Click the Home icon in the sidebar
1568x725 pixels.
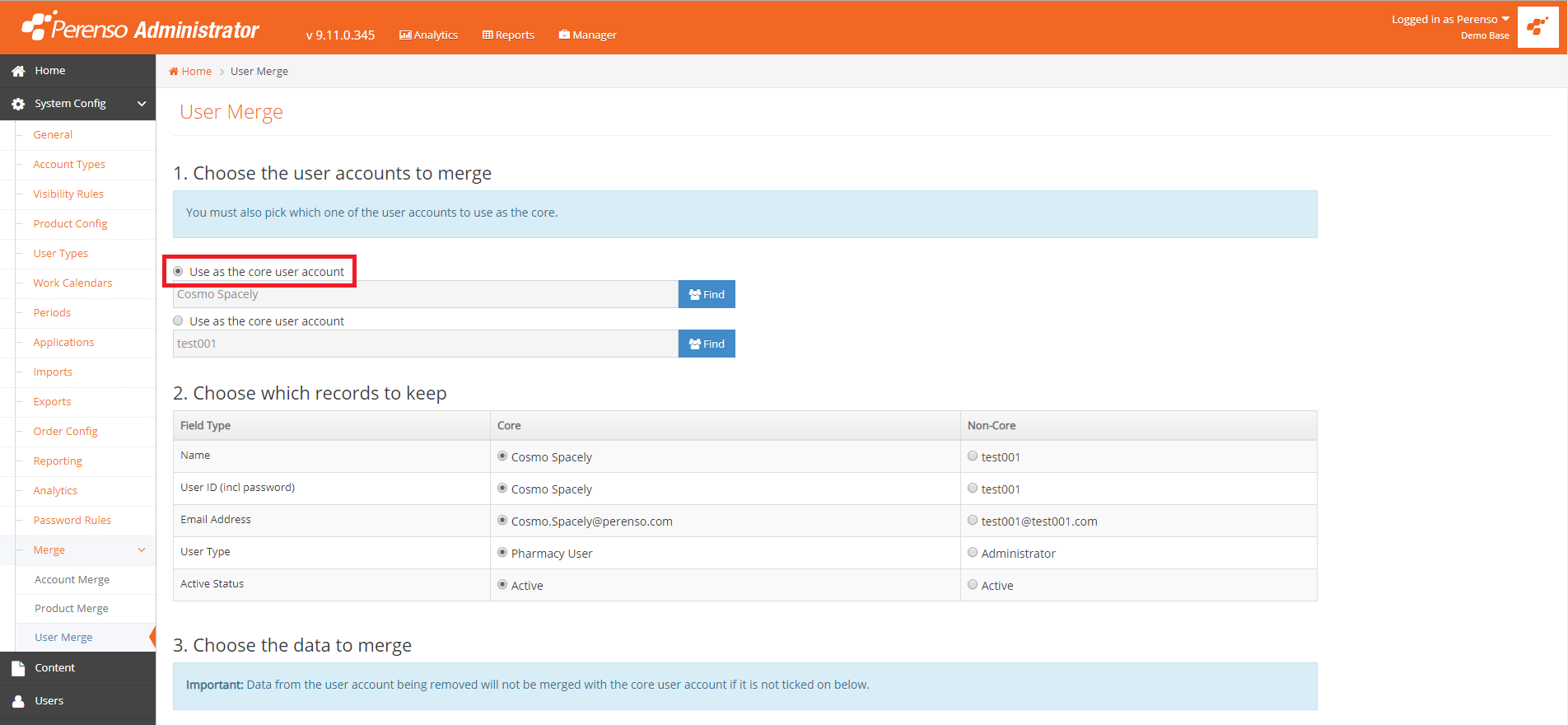click(18, 71)
